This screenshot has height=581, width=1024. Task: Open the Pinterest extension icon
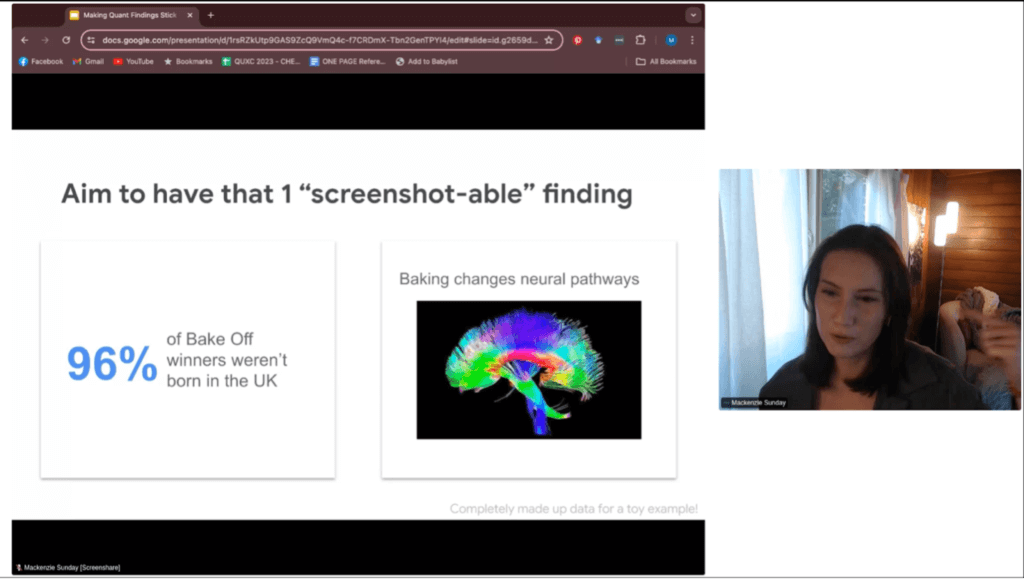pyautogui.click(x=577, y=40)
